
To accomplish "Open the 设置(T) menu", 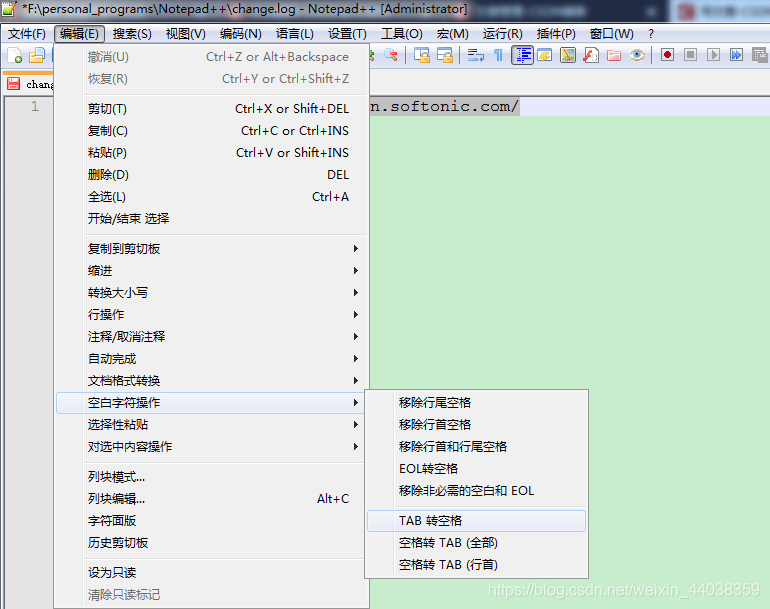I will 347,34.
